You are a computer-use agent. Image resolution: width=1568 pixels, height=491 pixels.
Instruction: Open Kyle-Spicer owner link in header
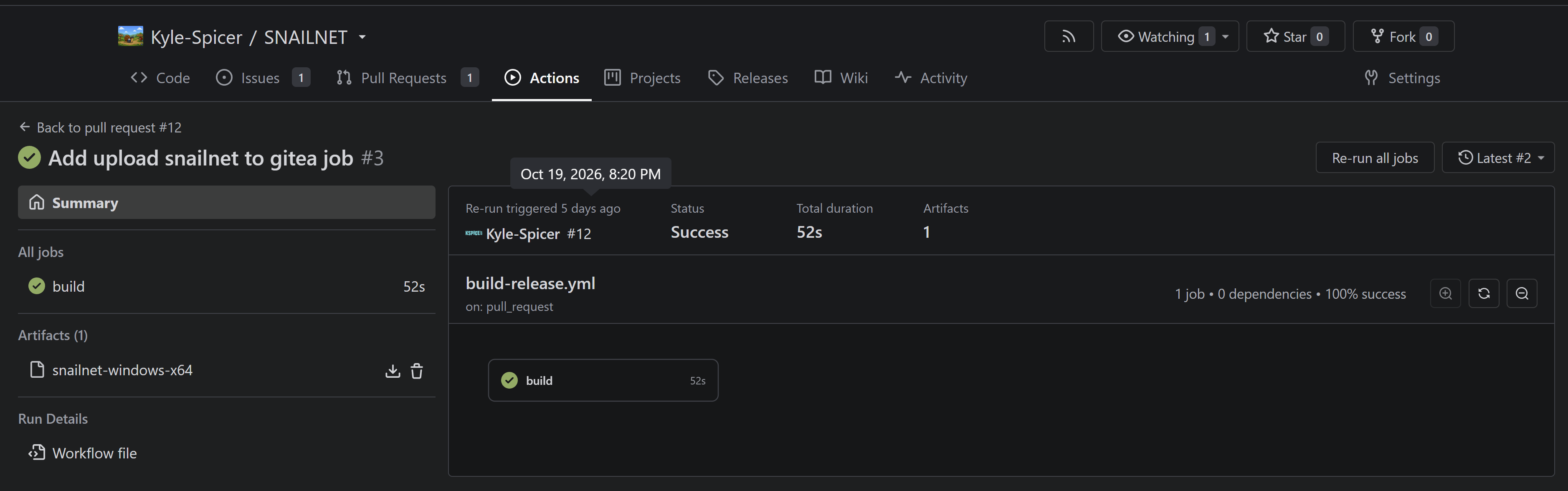pyautogui.click(x=196, y=37)
